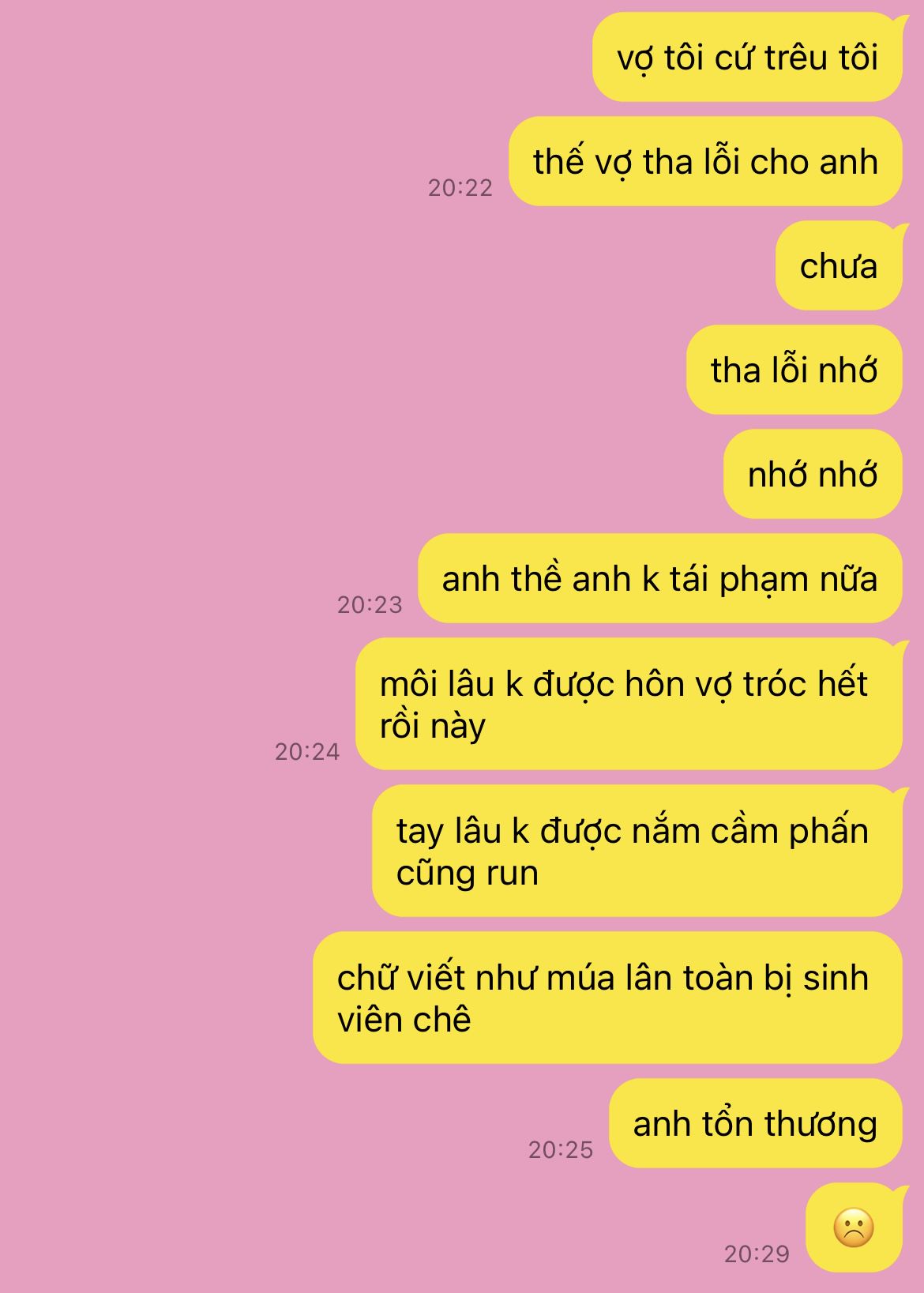Tap the 'tay lâu k được nắm' bubble
Viewport: 924px width, 1293px height.
[x=637, y=851]
